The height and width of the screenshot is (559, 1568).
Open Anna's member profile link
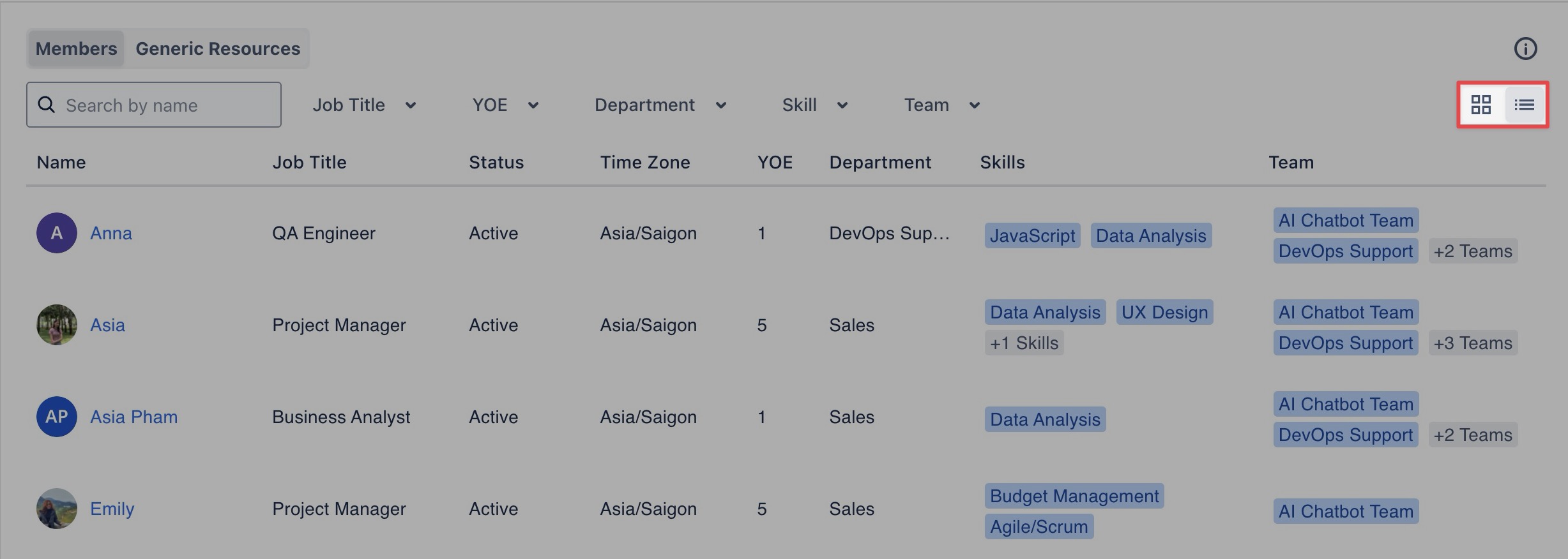tap(111, 233)
